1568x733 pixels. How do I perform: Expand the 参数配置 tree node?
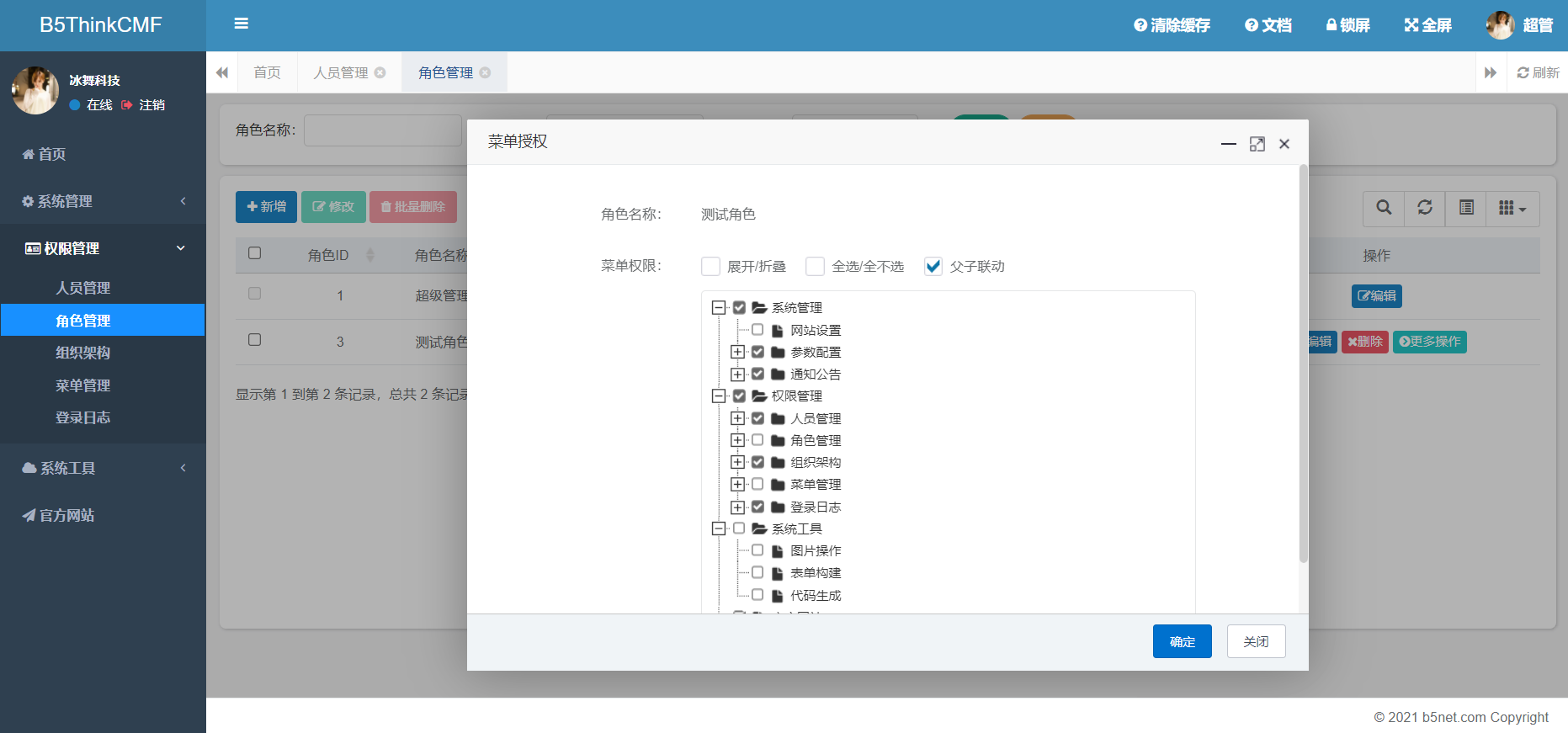coord(737,353)
